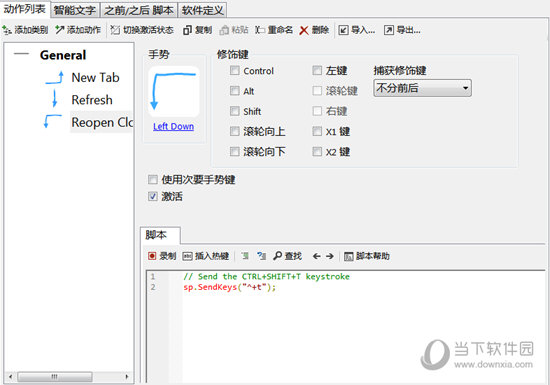
Task: Switch to the 软件定义 tab
Action: pyautogui.click(x=202, y=10)
